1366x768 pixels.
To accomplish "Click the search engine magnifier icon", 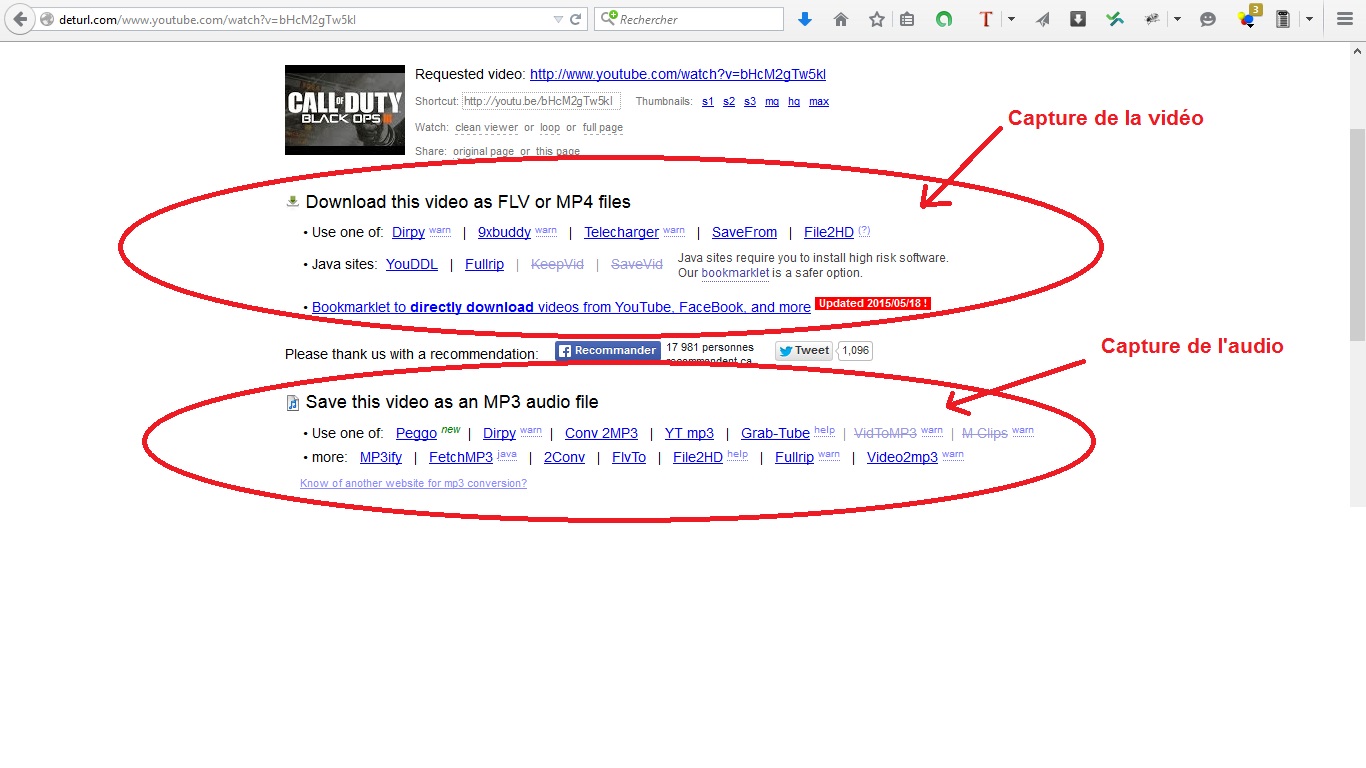I will click(x=608, y=19).
